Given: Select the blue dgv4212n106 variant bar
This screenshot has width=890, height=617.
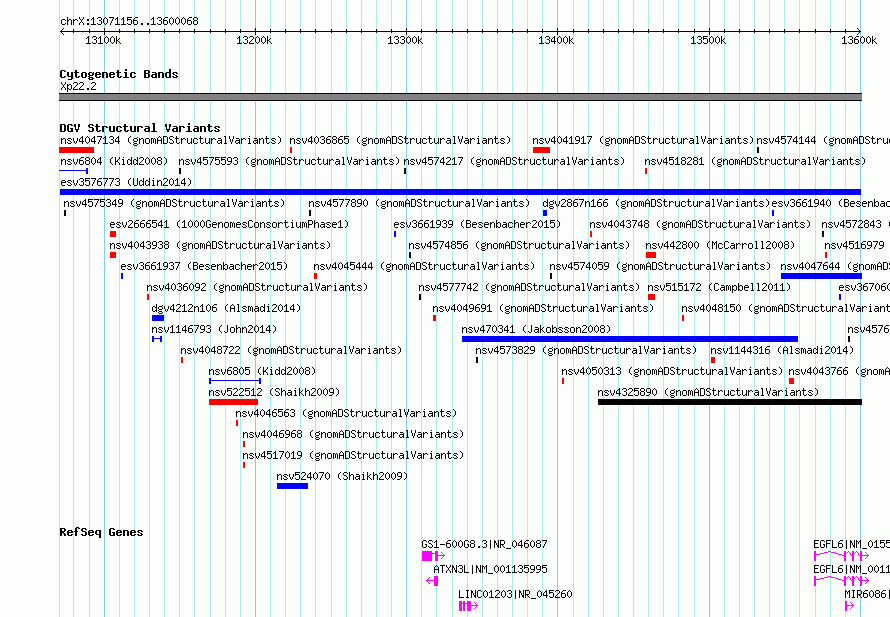Looking at the screenshot, I should click(158, 318).
